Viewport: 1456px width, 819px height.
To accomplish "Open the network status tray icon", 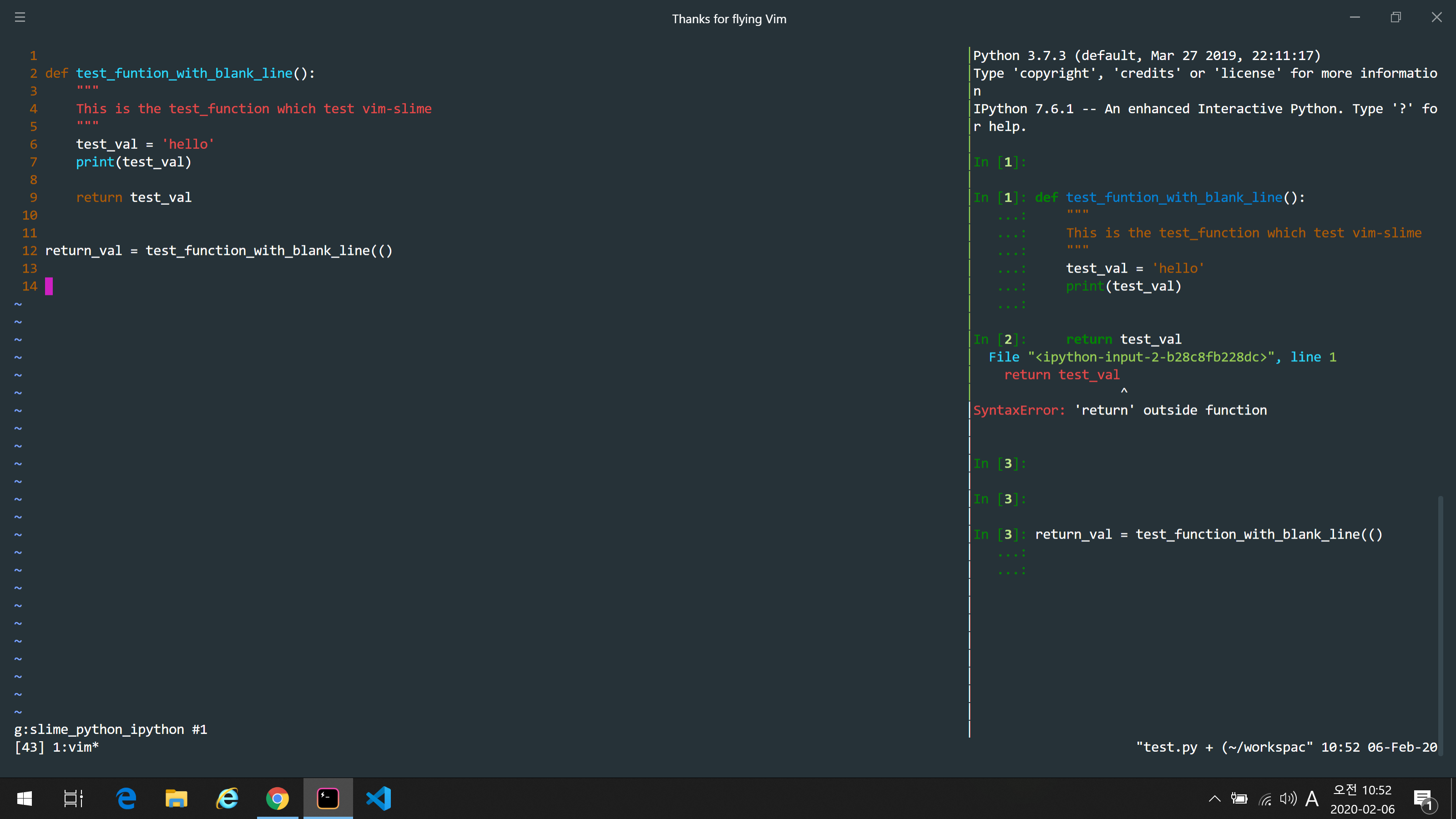I will point(1265,799).
